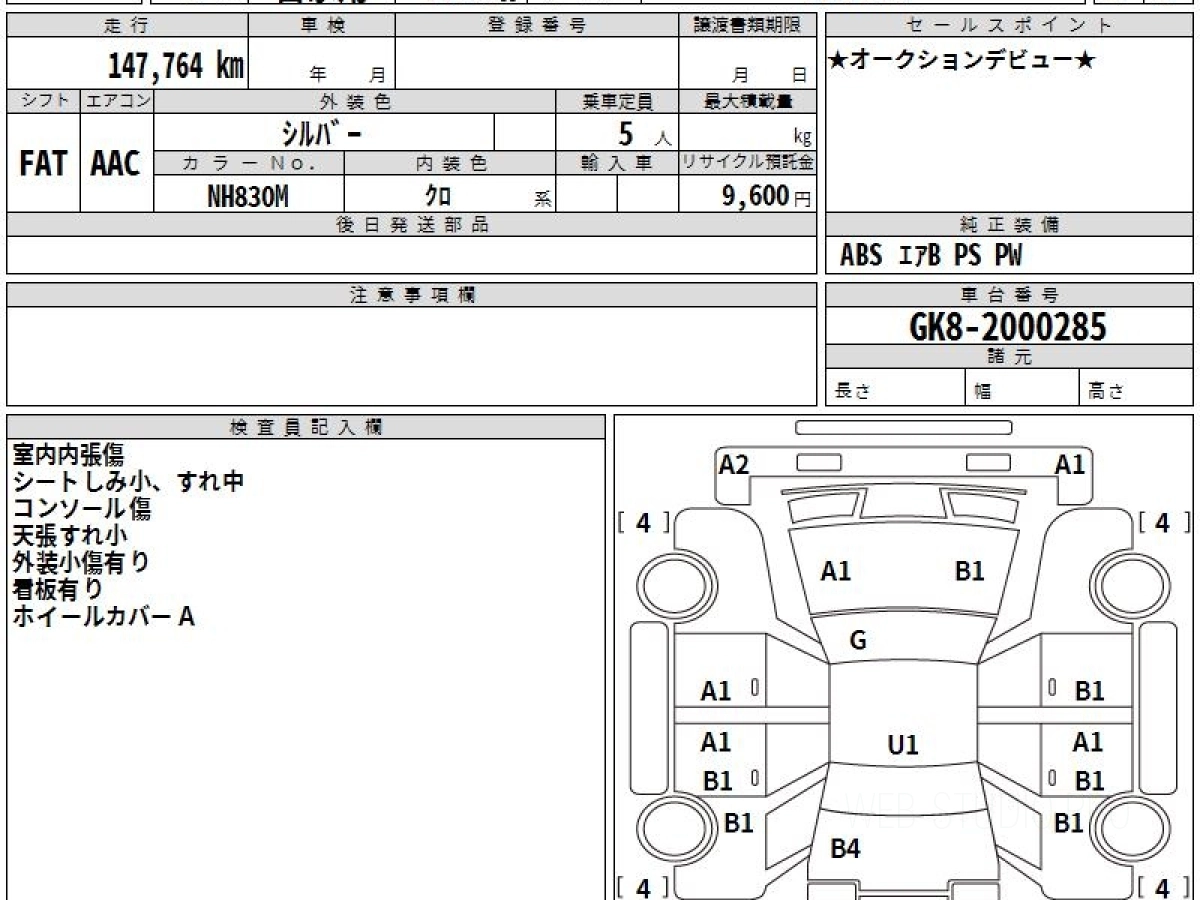Click the 登録番号 header cell
Image resolution: width=1200 pixels, height=900 pixels.
pos(537,26)
